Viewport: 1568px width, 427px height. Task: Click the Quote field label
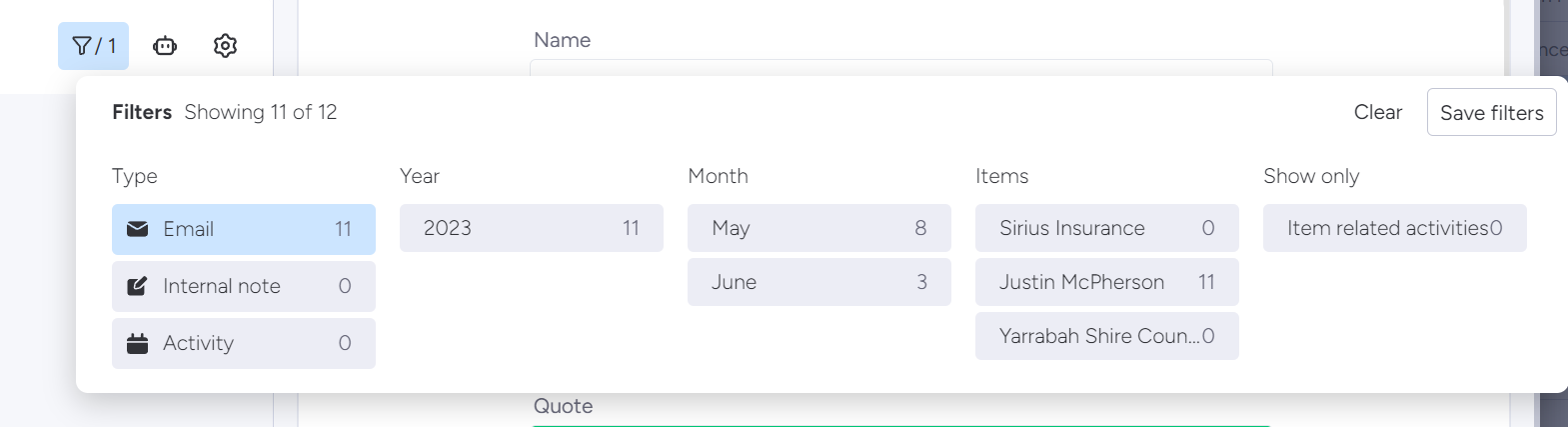coord(563,406)
